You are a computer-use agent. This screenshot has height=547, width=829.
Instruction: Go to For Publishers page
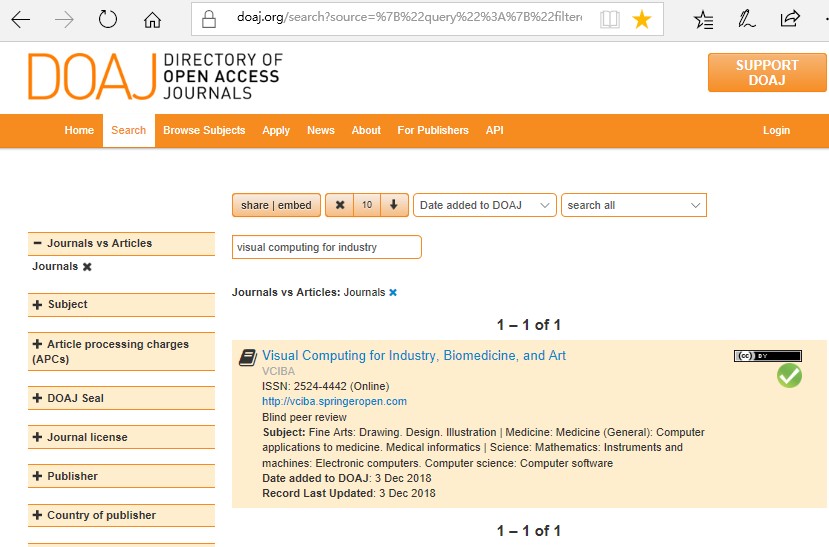(432, 130)
